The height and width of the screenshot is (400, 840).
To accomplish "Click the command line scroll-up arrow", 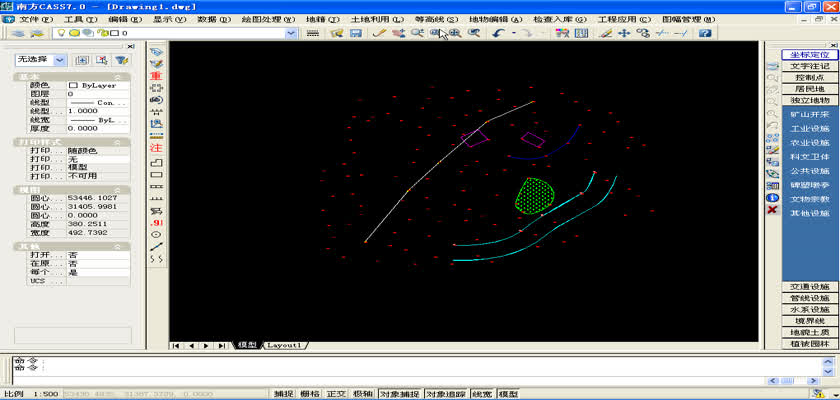I will (x=828, y=361).
